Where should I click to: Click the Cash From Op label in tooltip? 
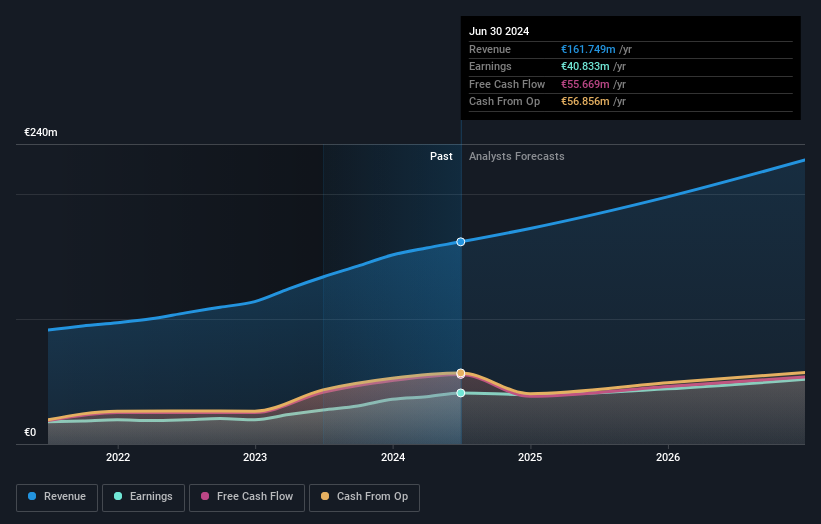coord(504,102)
